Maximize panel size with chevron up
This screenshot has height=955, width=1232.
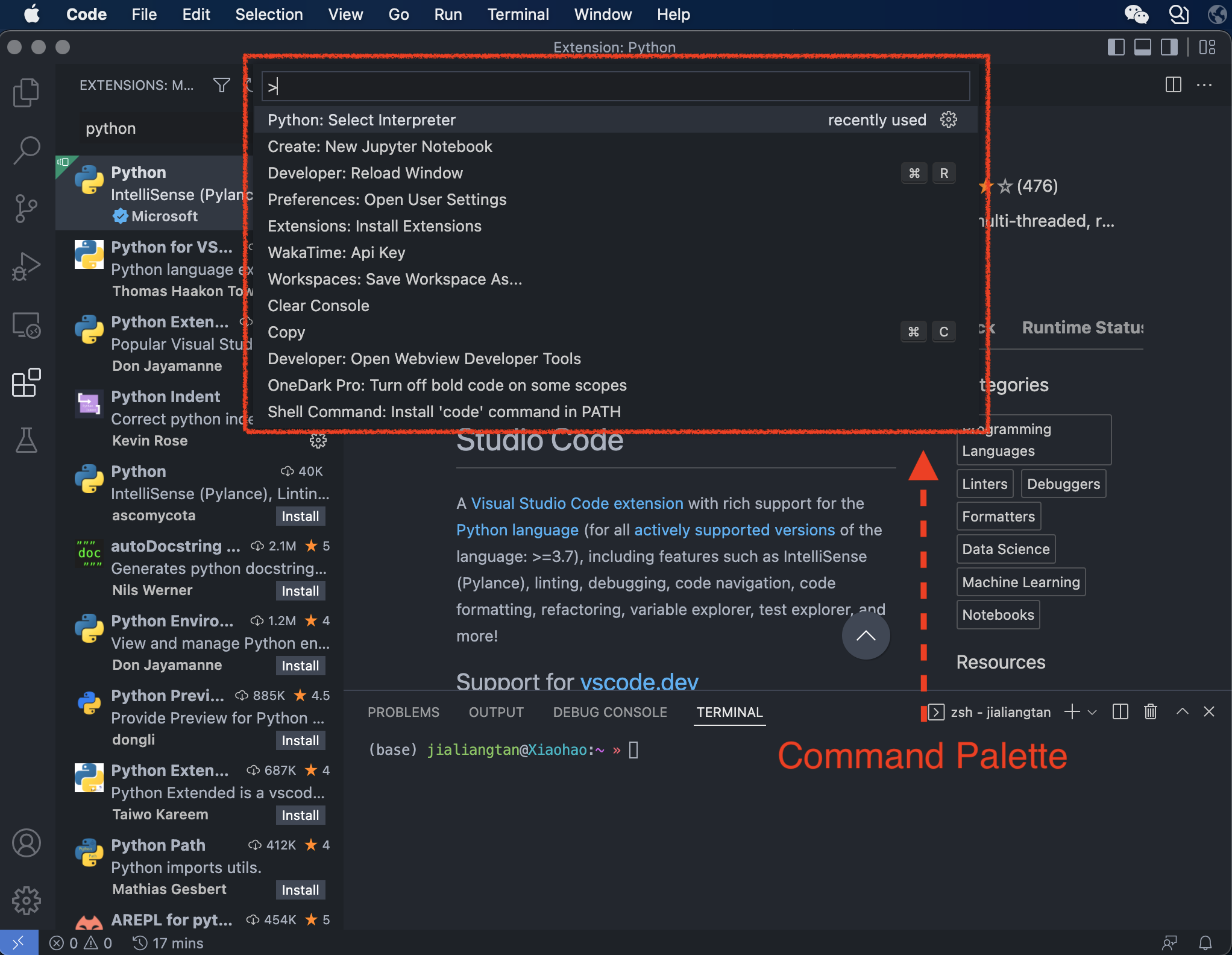1182,712
